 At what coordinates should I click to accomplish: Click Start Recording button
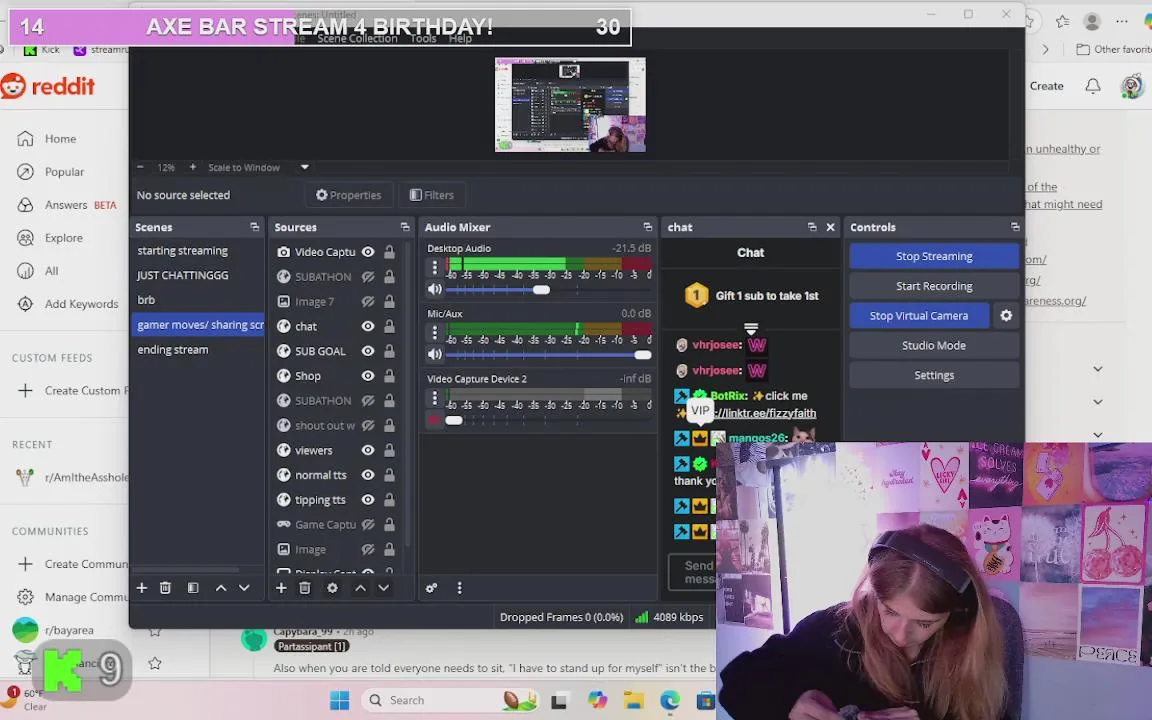click(x=934, y=286)
